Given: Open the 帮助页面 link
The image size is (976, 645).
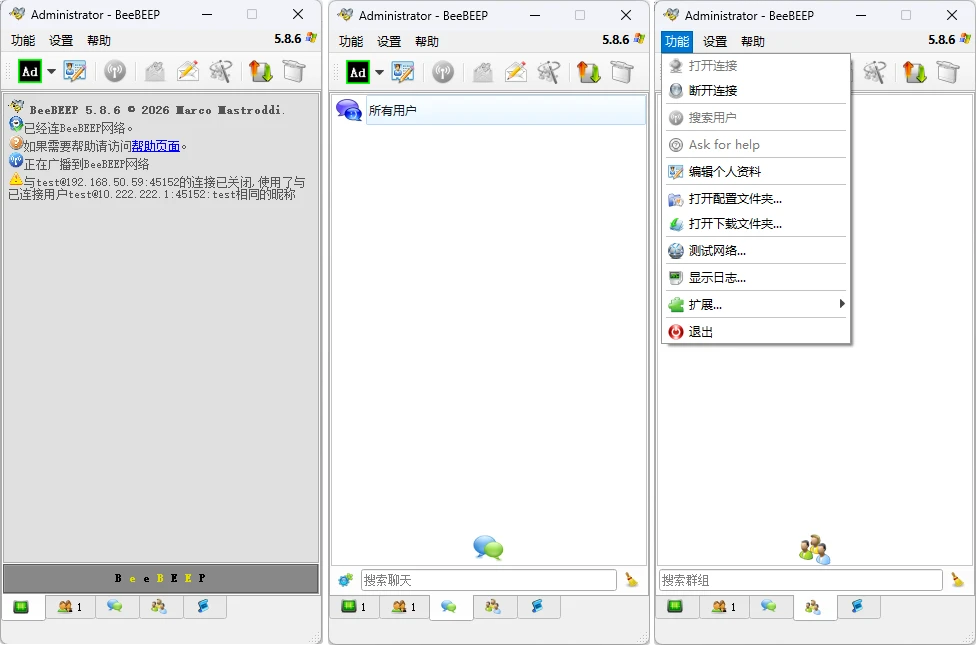Looking at the screenshot, I should point(156,146).
